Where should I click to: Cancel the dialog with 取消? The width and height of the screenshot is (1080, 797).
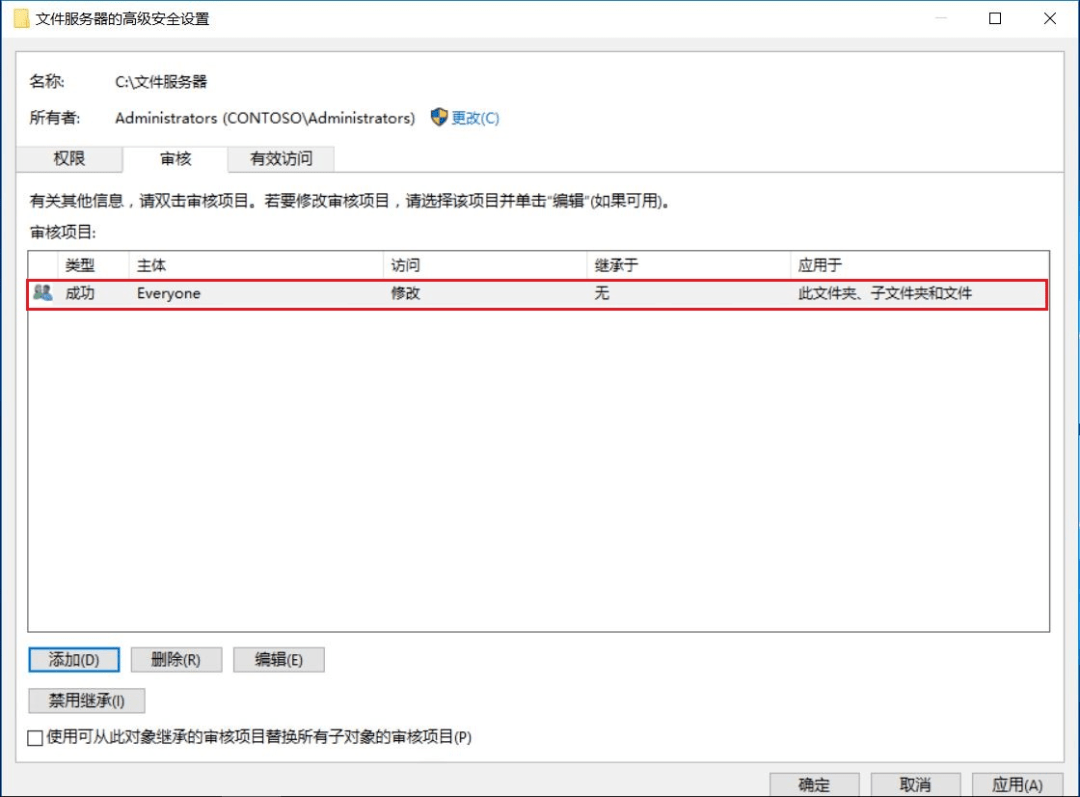click(915, 785)
